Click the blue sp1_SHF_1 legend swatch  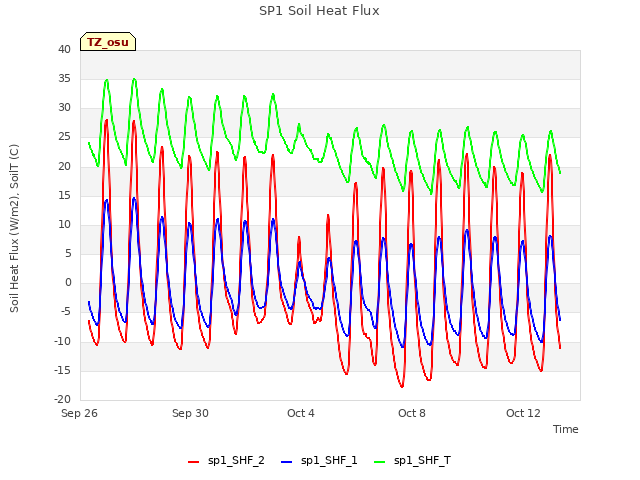(287, 462)
